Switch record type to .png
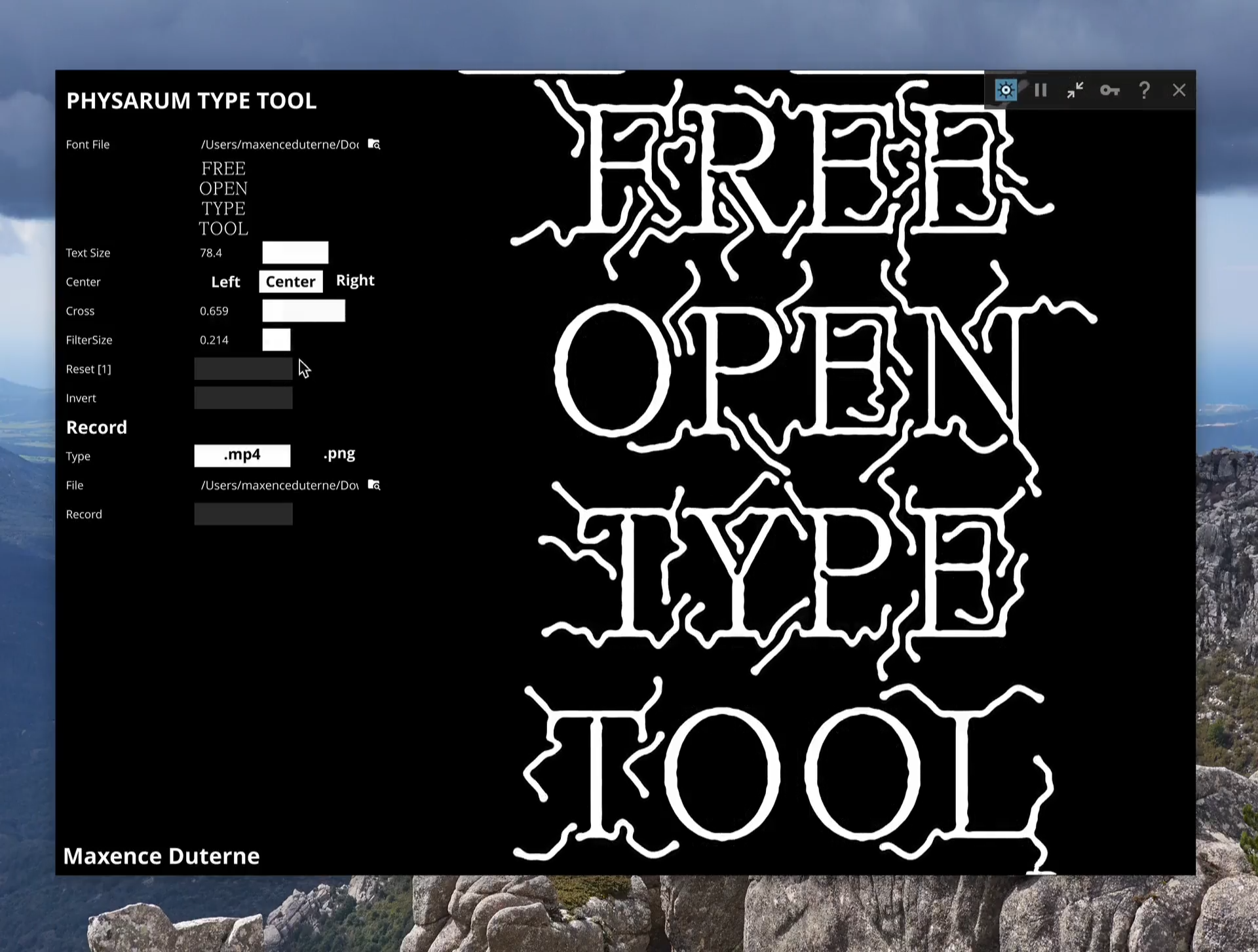Screen dimensions: 1258x952 tap(339, 453)
